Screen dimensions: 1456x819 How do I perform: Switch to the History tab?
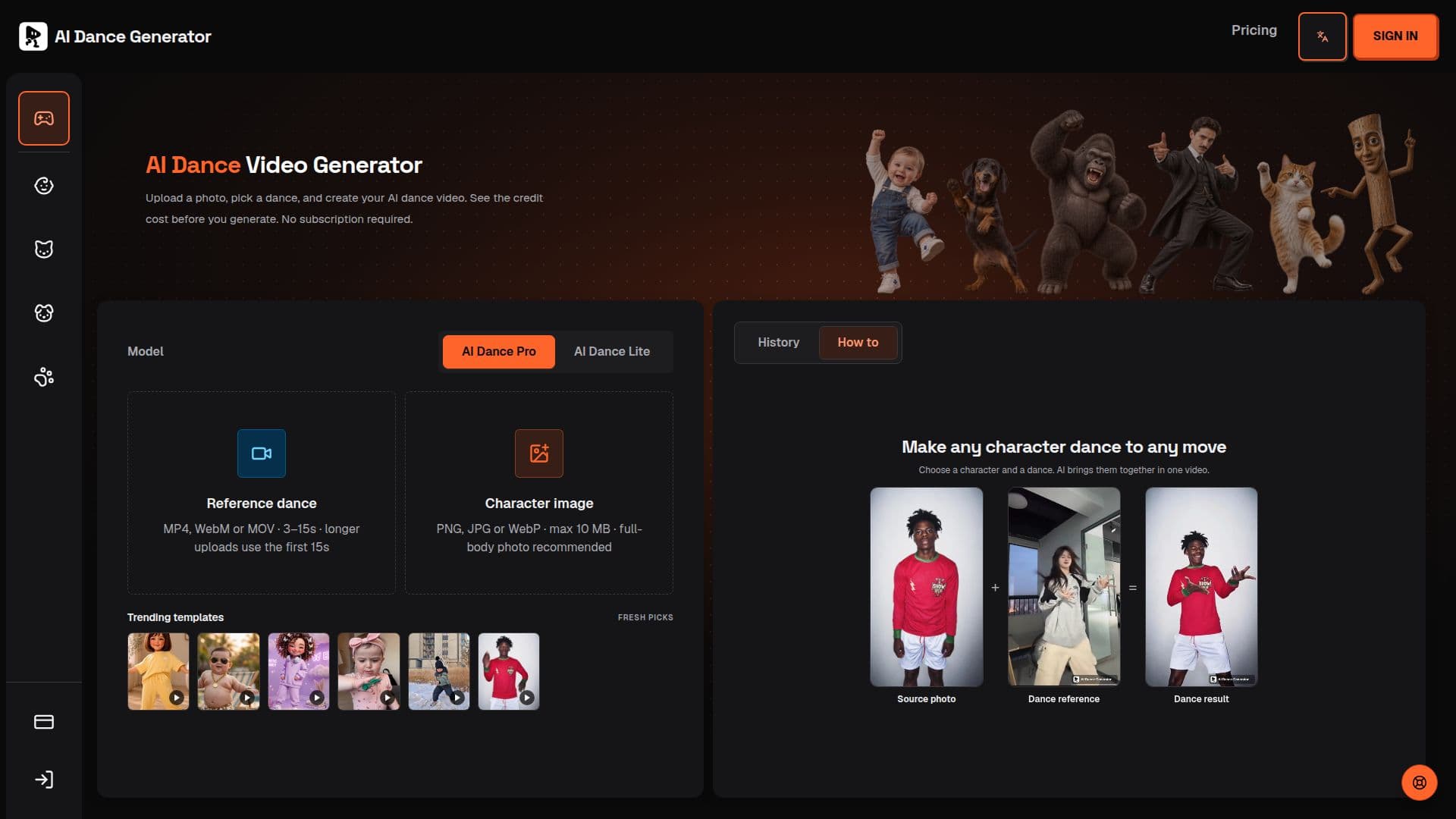pyautogui.click(x=778, y=343)
